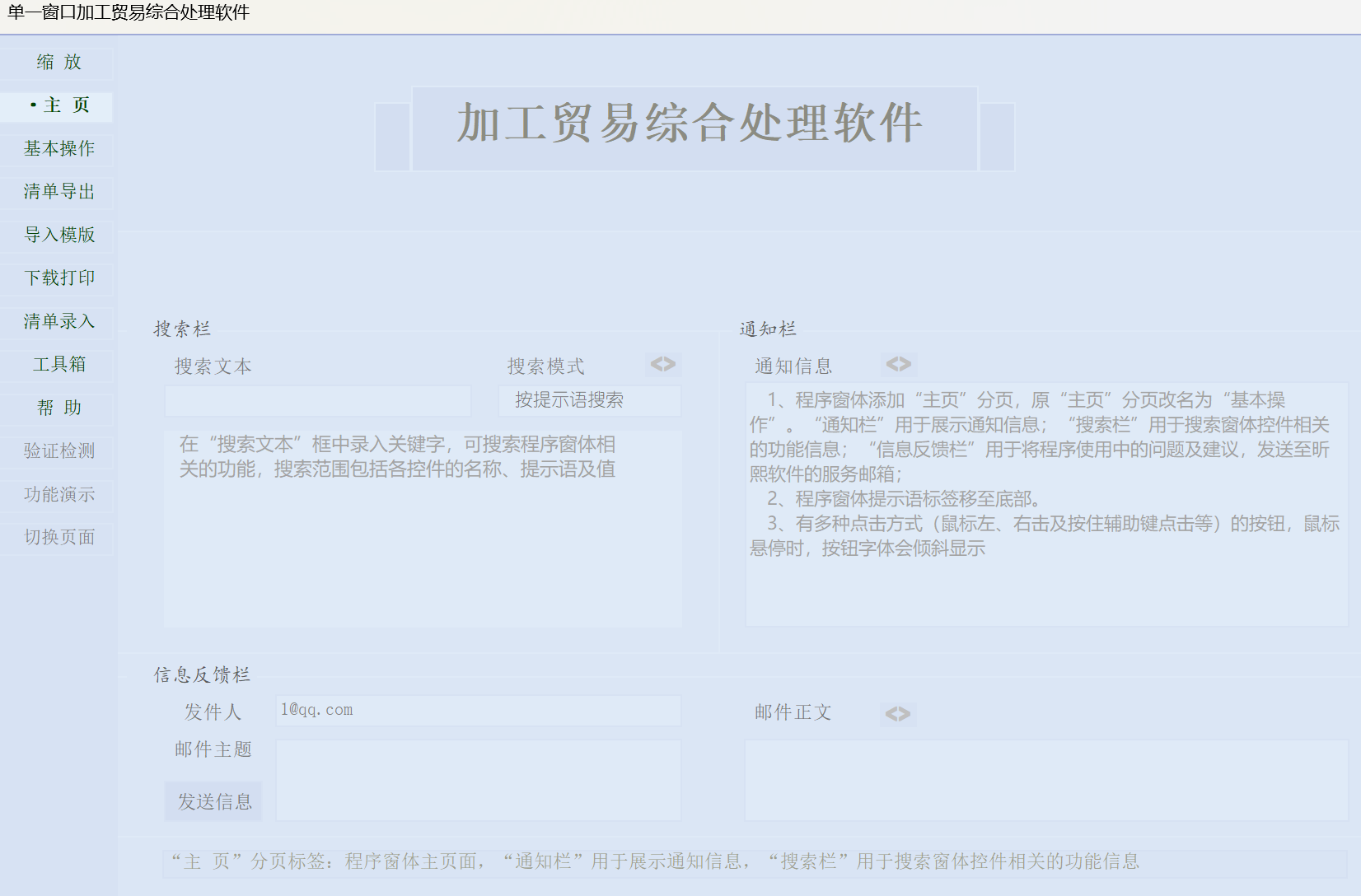Select the 清单导出 sidebar tab
Image resolution: width=1361 pixels, height=896 pixels.
tap(58, 192)
